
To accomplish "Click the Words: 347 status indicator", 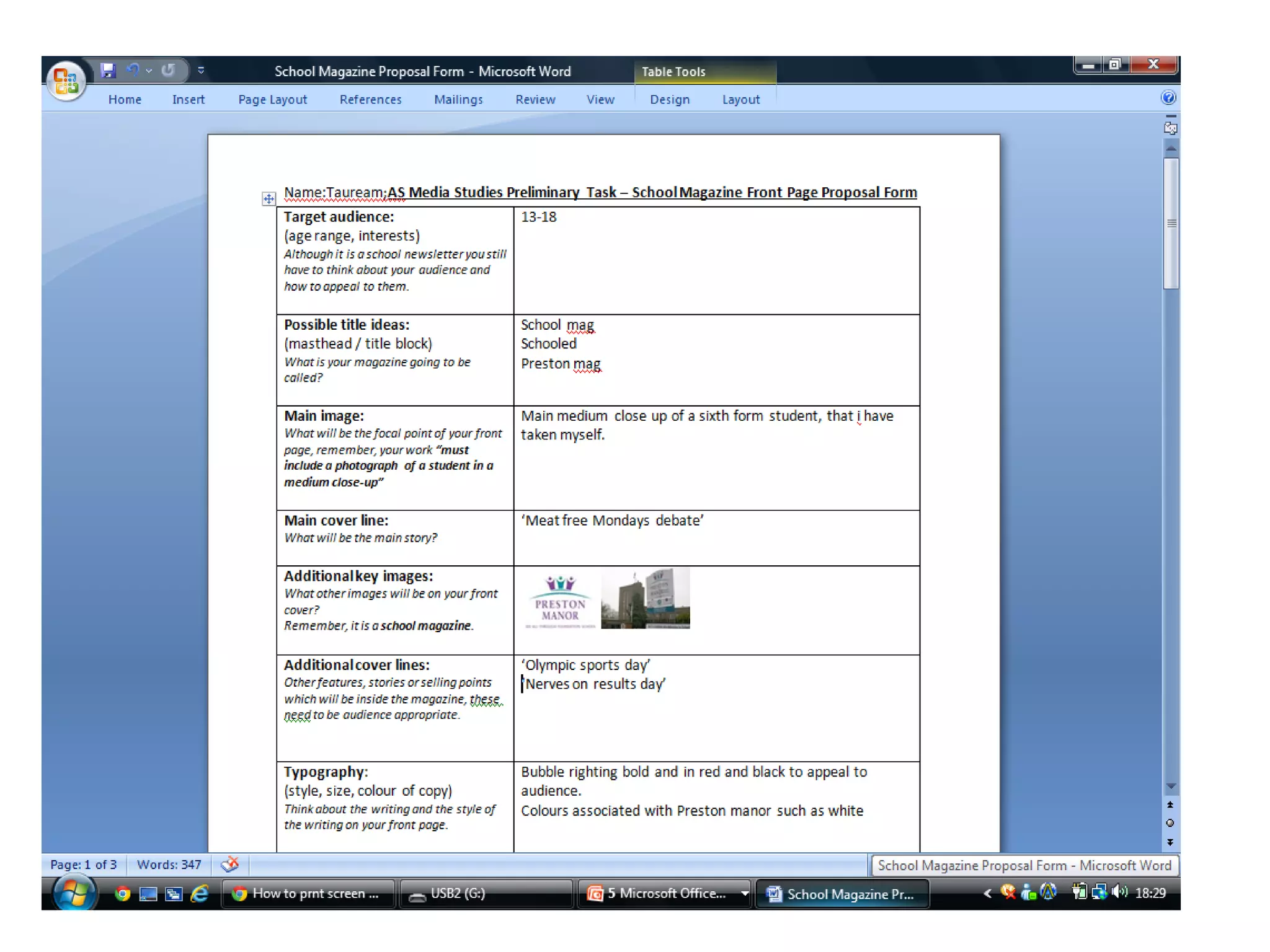I will click(x=169, y=864).
